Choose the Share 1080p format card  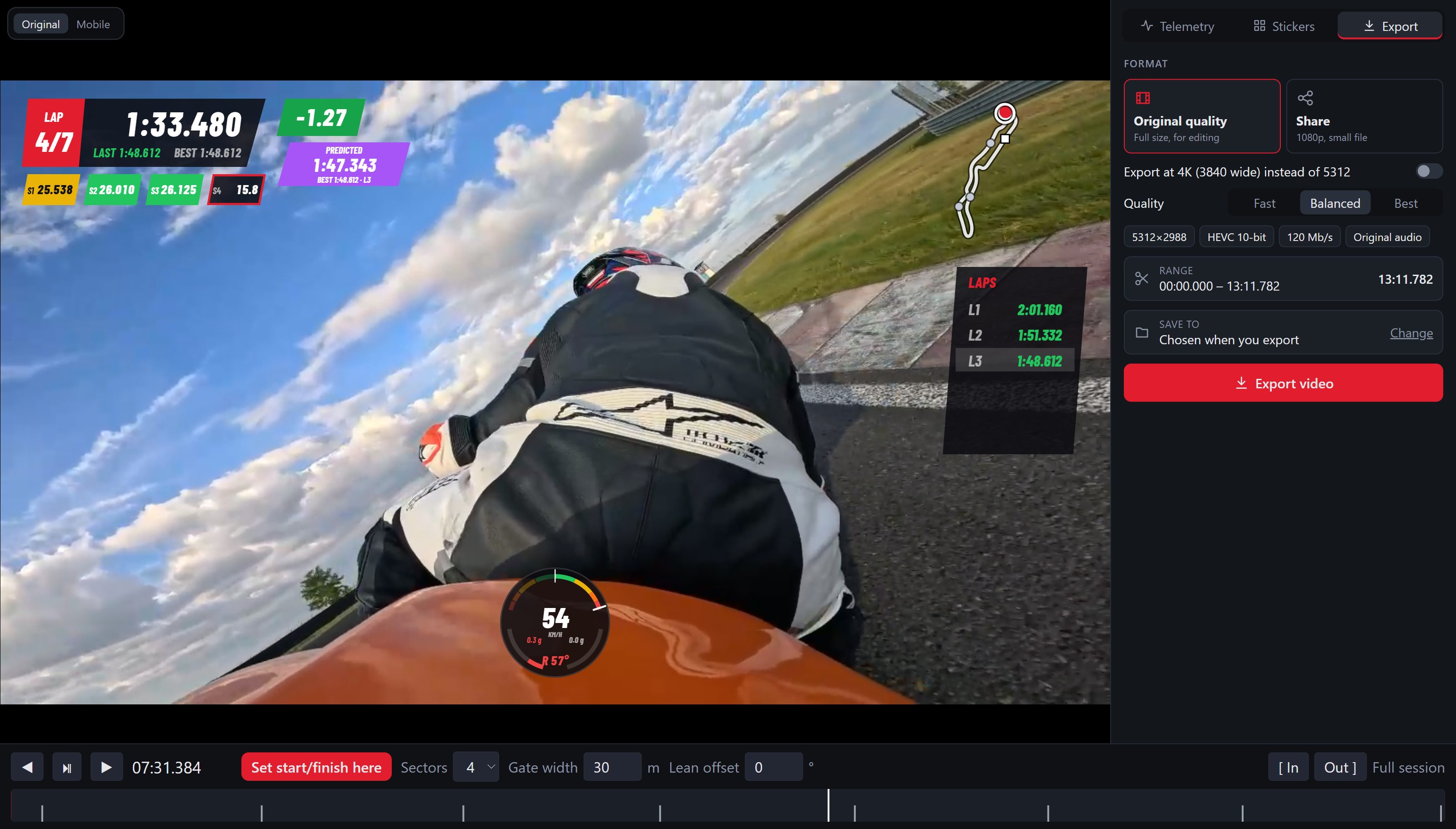pos(1364,116)
